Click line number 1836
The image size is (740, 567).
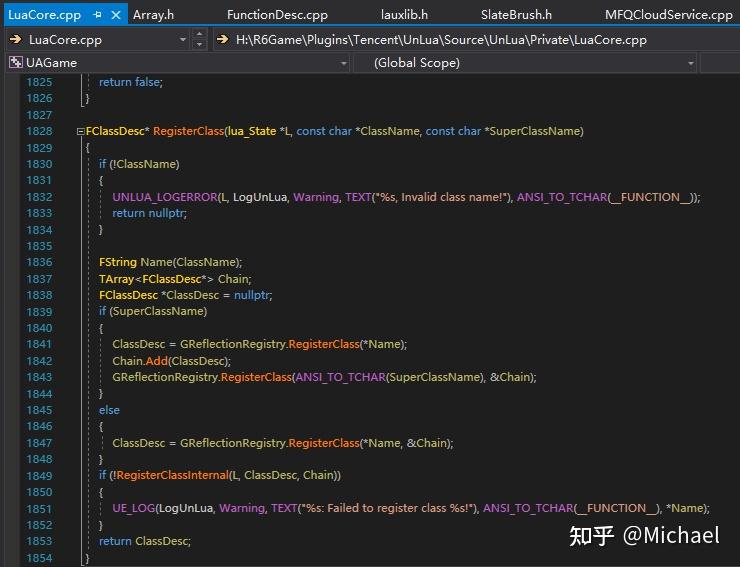39,262
